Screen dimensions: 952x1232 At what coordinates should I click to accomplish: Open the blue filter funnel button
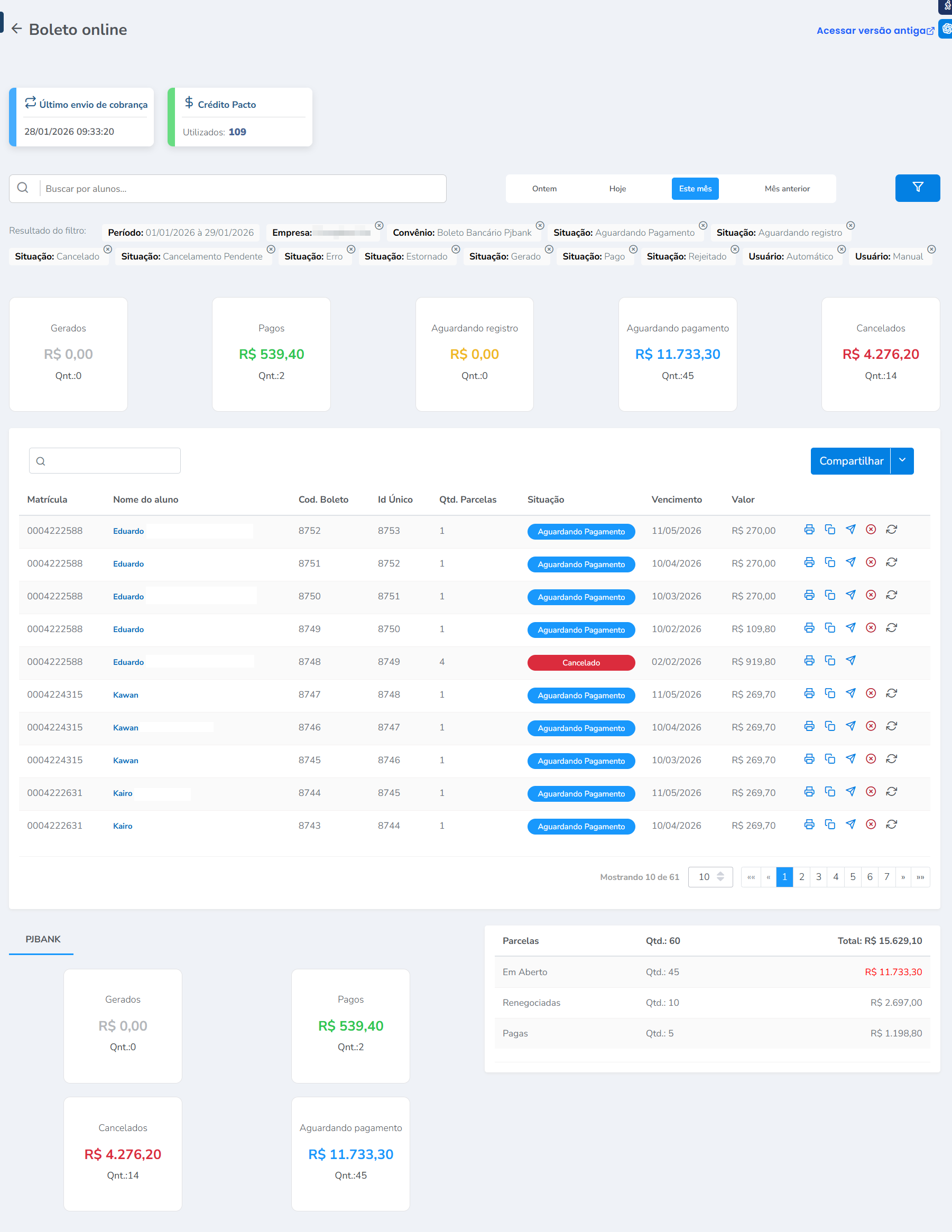[917, 188]
